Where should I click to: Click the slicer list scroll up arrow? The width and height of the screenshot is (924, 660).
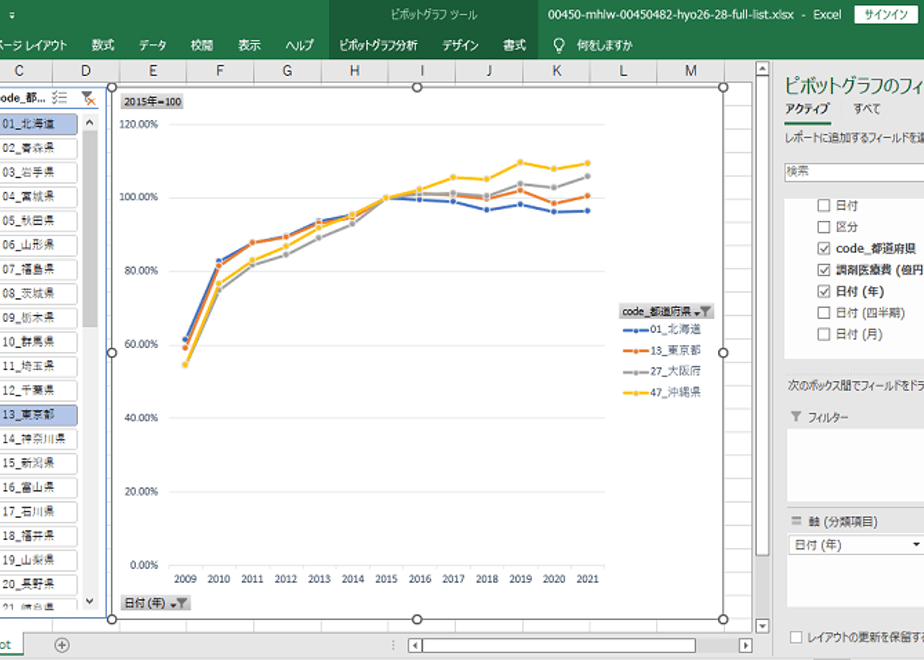coord(90,123)
